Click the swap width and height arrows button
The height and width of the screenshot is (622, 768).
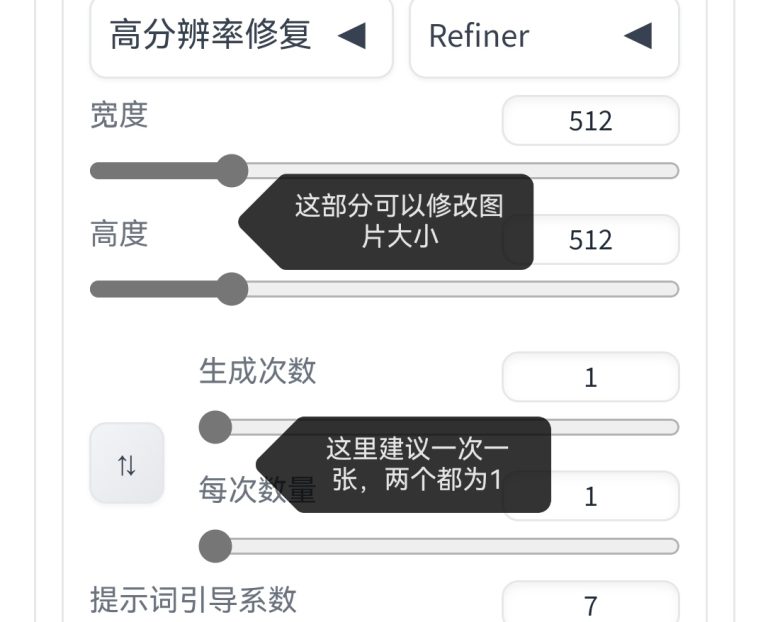click(x=127, y=463)
